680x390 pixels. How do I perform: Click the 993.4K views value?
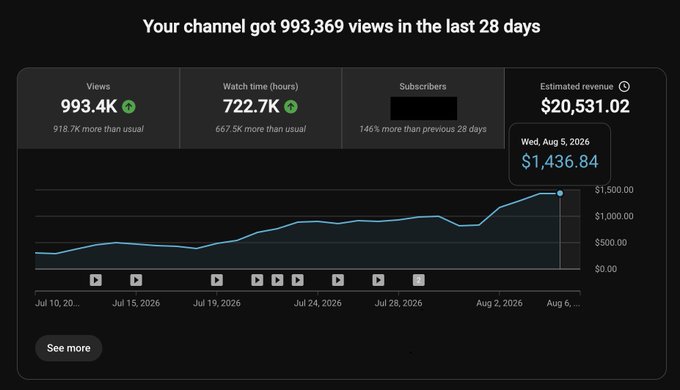click(89, 106)
